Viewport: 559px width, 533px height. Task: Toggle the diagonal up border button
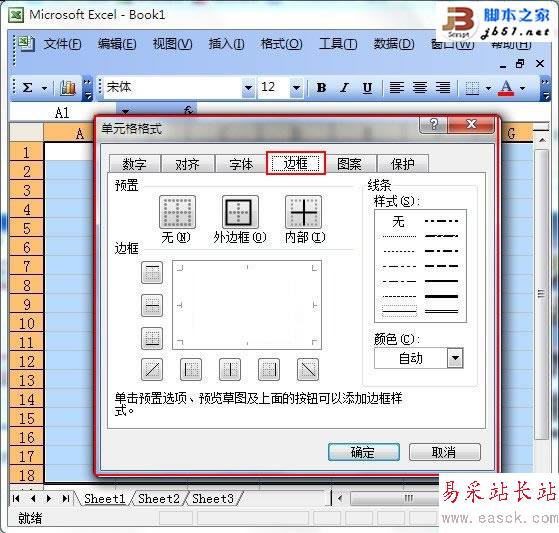[152, 369]
